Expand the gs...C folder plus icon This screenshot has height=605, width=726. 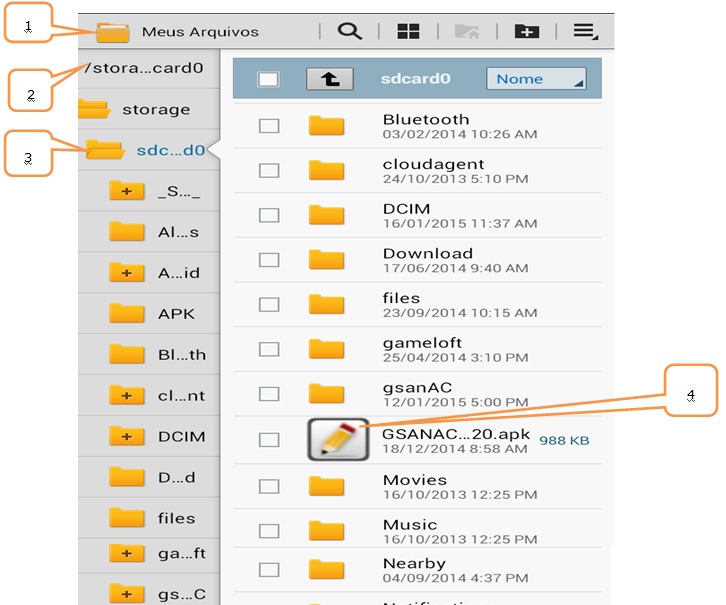tap(127, 594)
